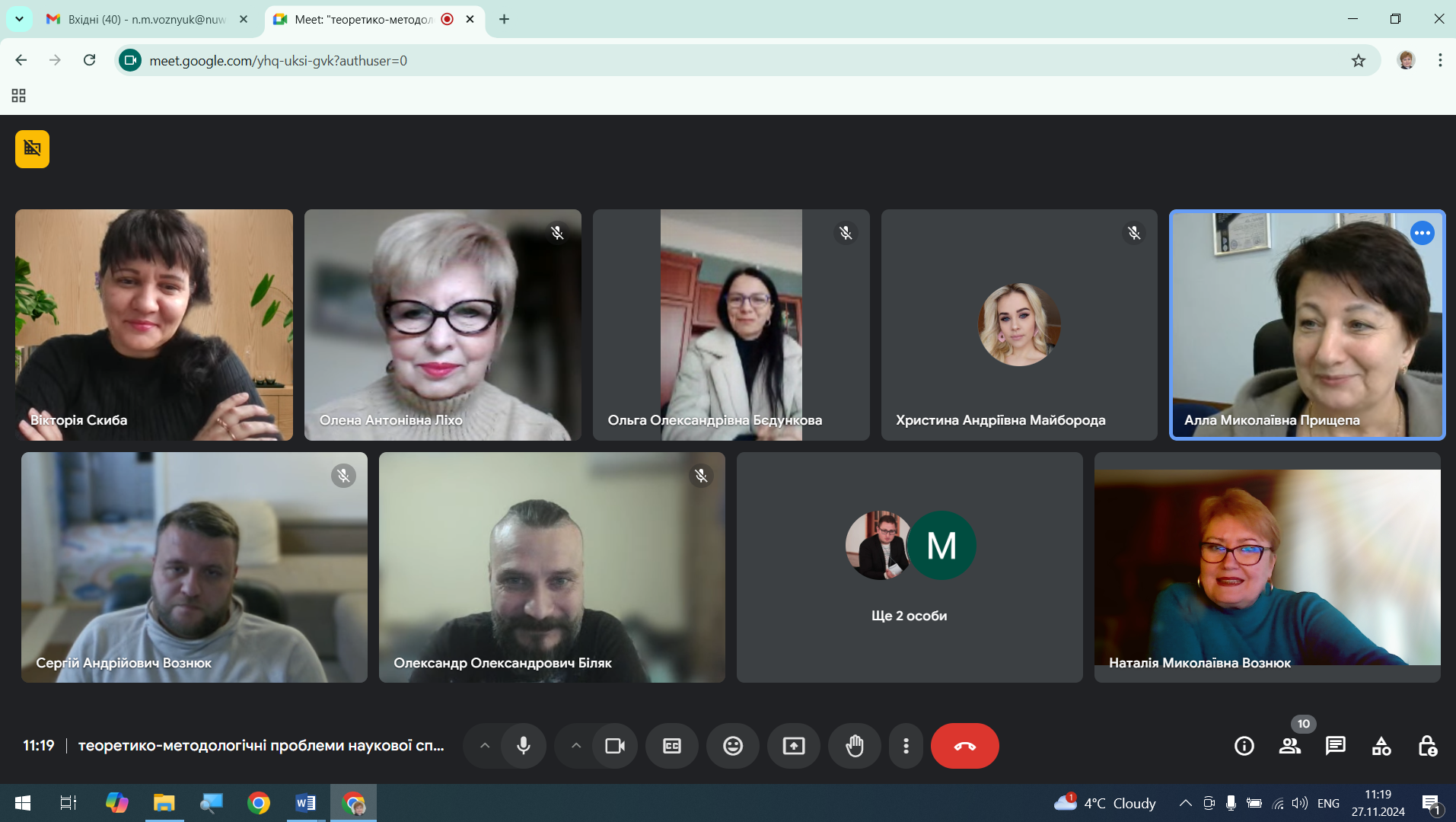Click muted mic icon on Олександр Біляк tile
The width and height of the screenshot is (1456, 822).
click(x=701, y=476)
